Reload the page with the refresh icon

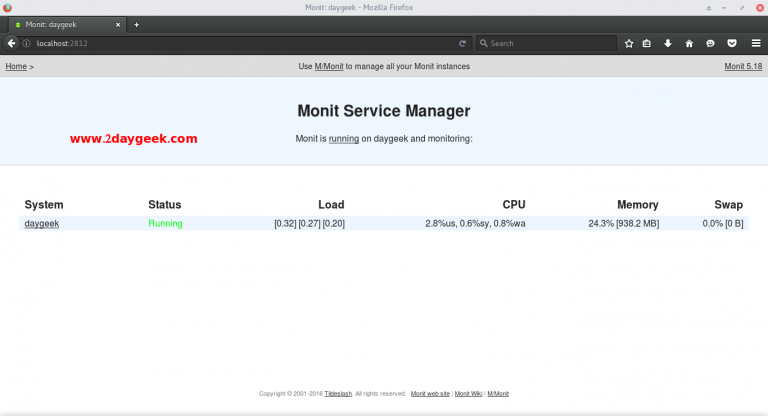point(463,43)
